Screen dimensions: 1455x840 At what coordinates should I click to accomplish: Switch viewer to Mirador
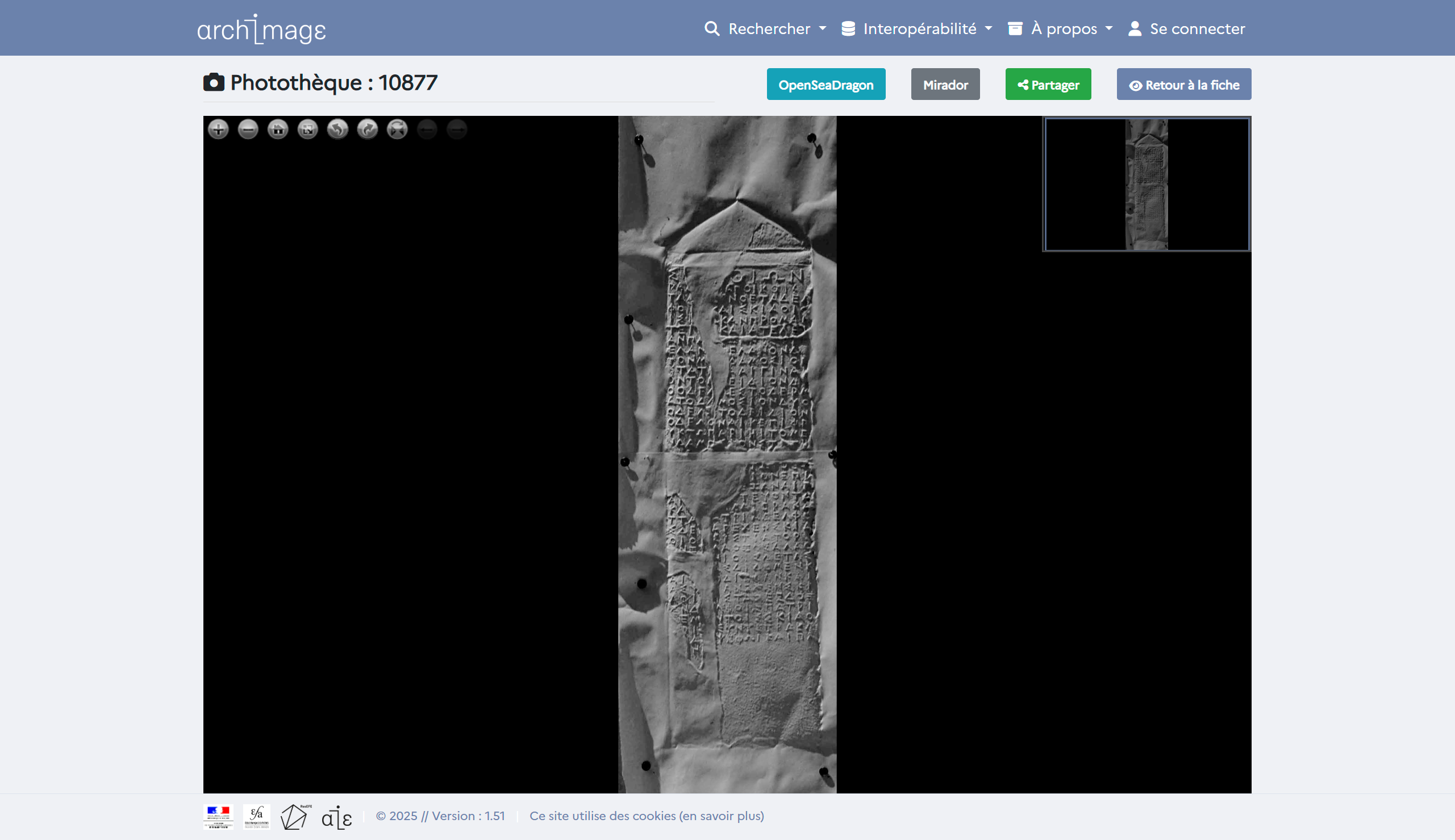[x=945, y=85]
